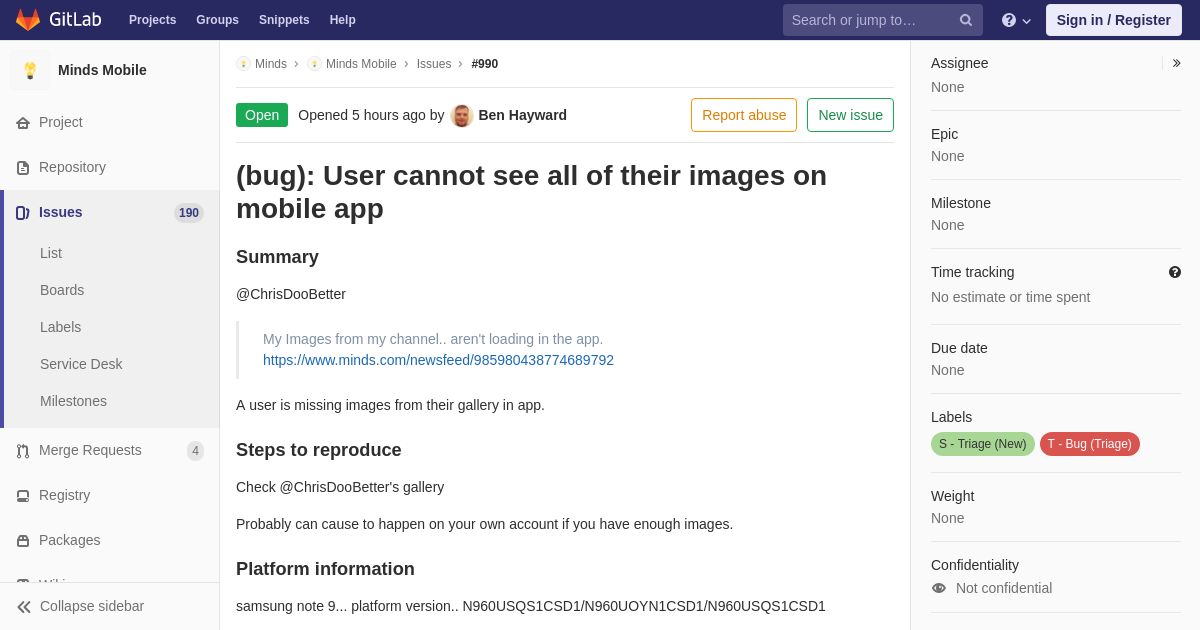1200x630 pixels.
Task: Open the Boards sub-item
Action: (x=62, y=290)
